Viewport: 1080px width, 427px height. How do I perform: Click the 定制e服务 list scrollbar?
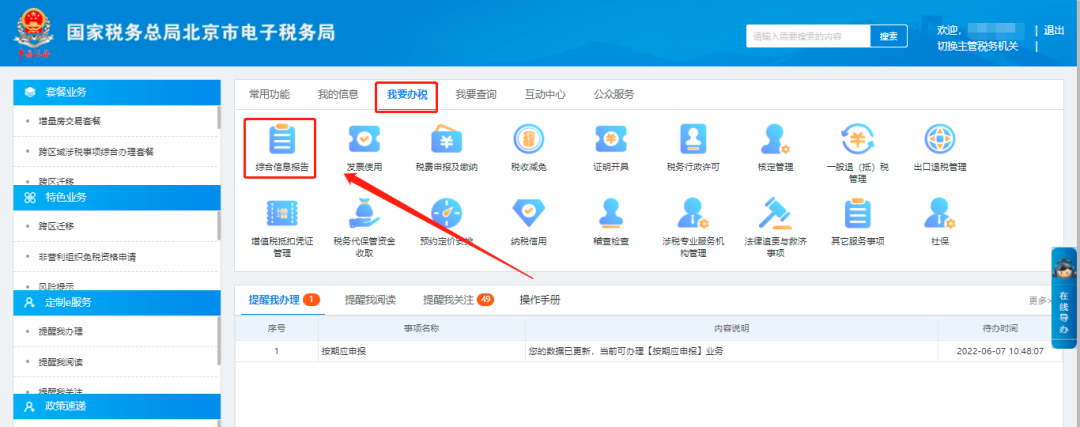click(x=219, y=340)
